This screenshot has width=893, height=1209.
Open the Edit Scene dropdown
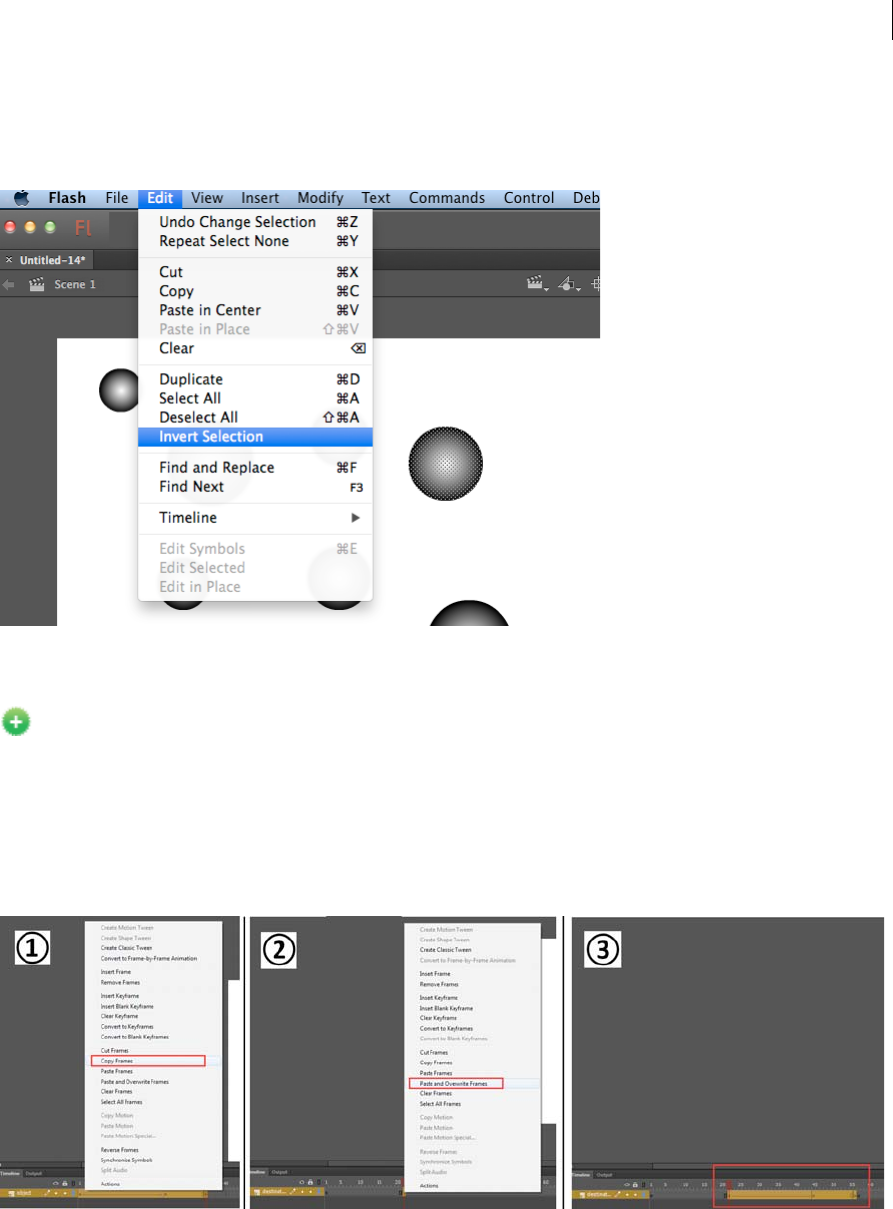point(538,285)
